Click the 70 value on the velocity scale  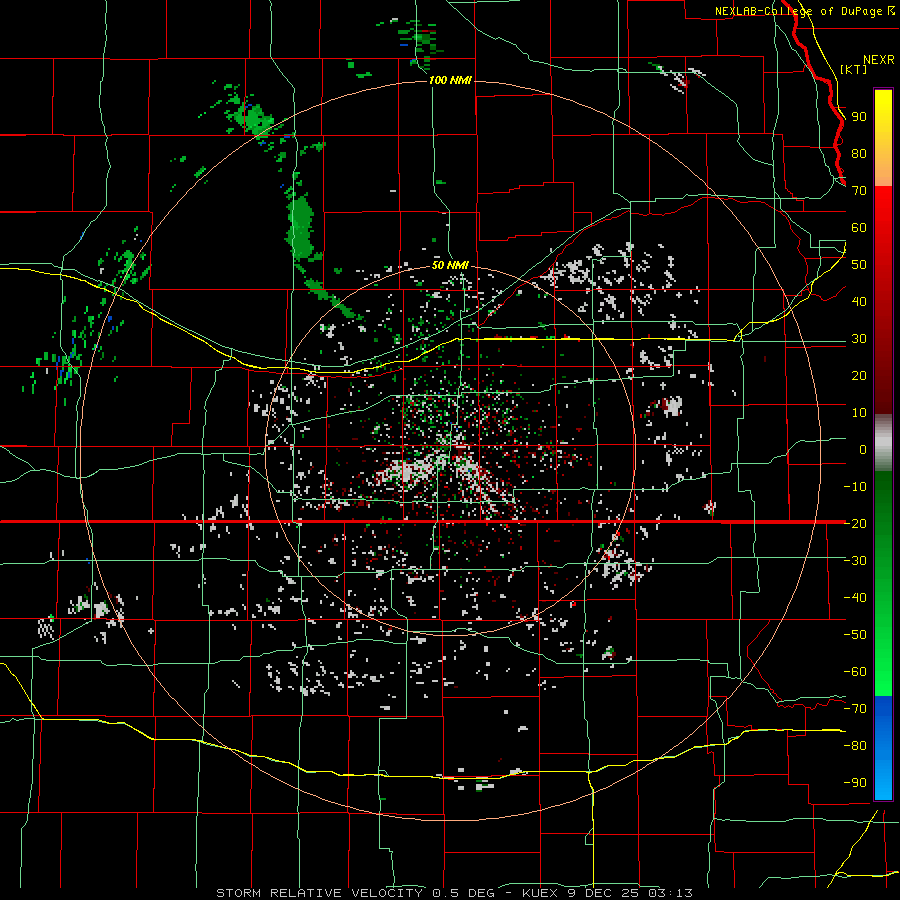[859, 191]
